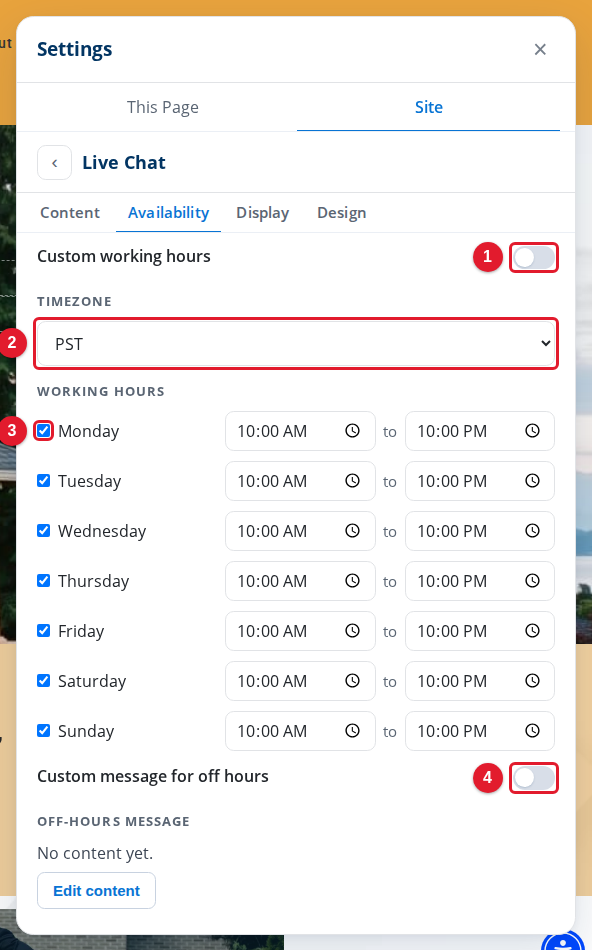The image size is (592, 950).
Task: Open clock picker for Thursday start time
Action: coord(353,581)
